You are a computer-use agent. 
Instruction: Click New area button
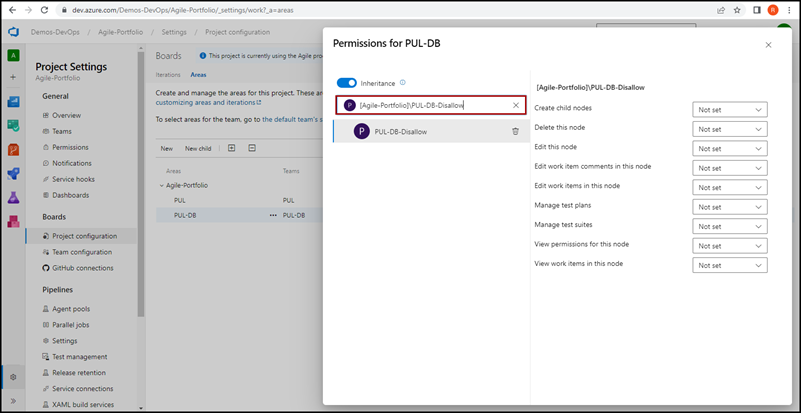click(167, 149)
